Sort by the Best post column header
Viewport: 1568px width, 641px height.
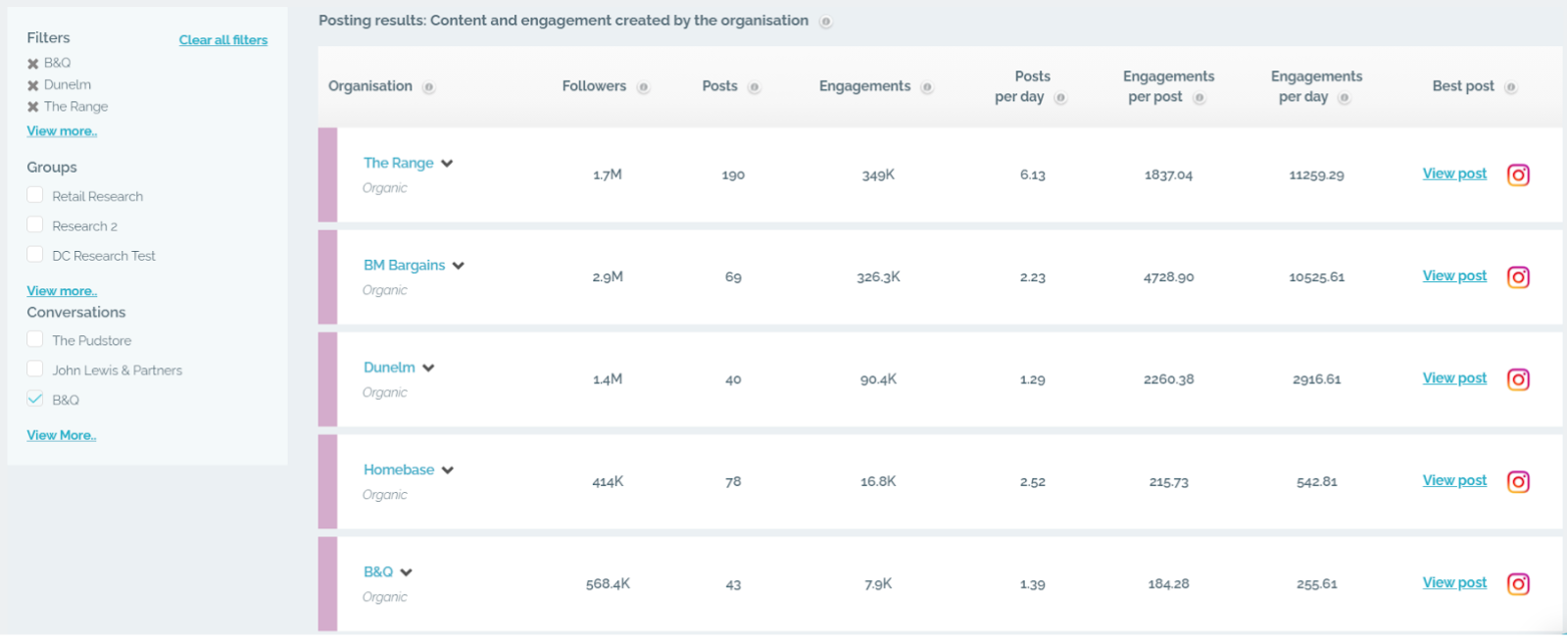(1463, 86)
